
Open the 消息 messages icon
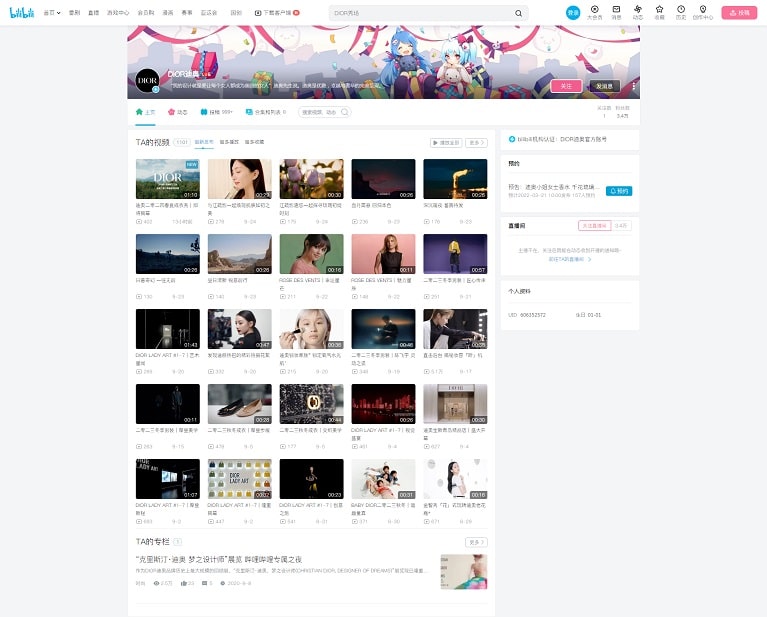[616, 12]
